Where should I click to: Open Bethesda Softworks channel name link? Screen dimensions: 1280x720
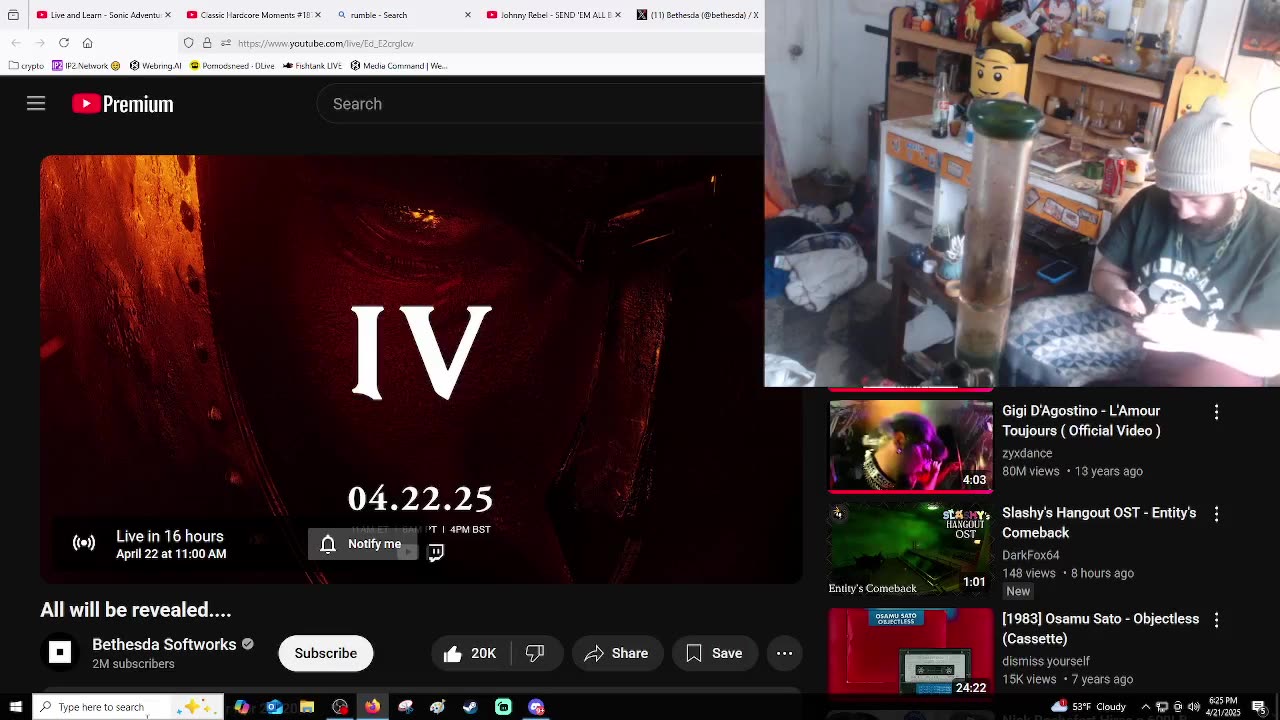click(x=164, y=644)
